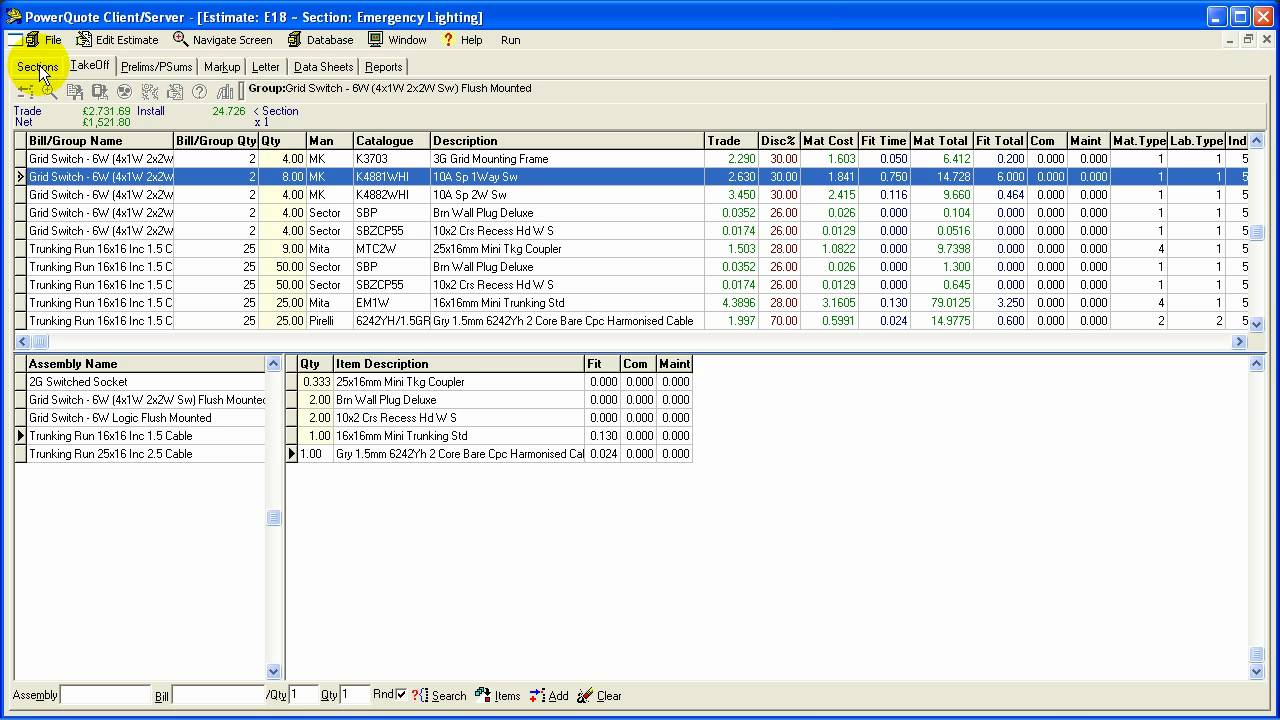Viewport: 1280px width, 720px height.
Task: Open the Navigate Screen menu
Action: tap(222, 40)
